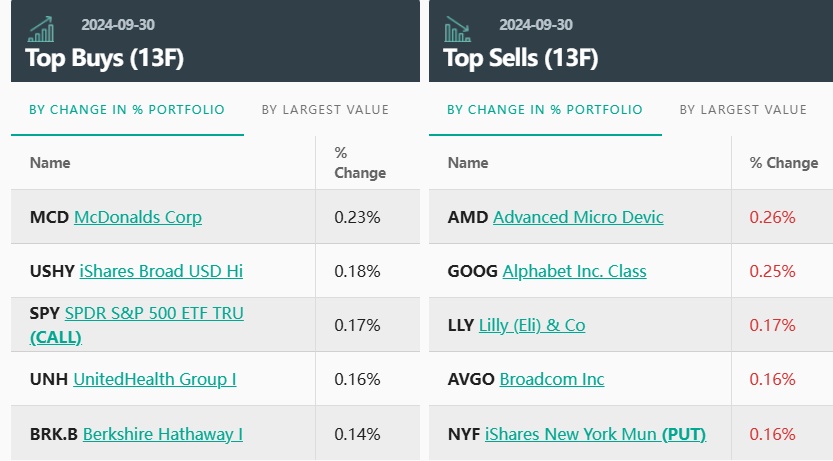Open the iShares New York Mun link
The height and width of the screenshot is (461, 833).
571,434
